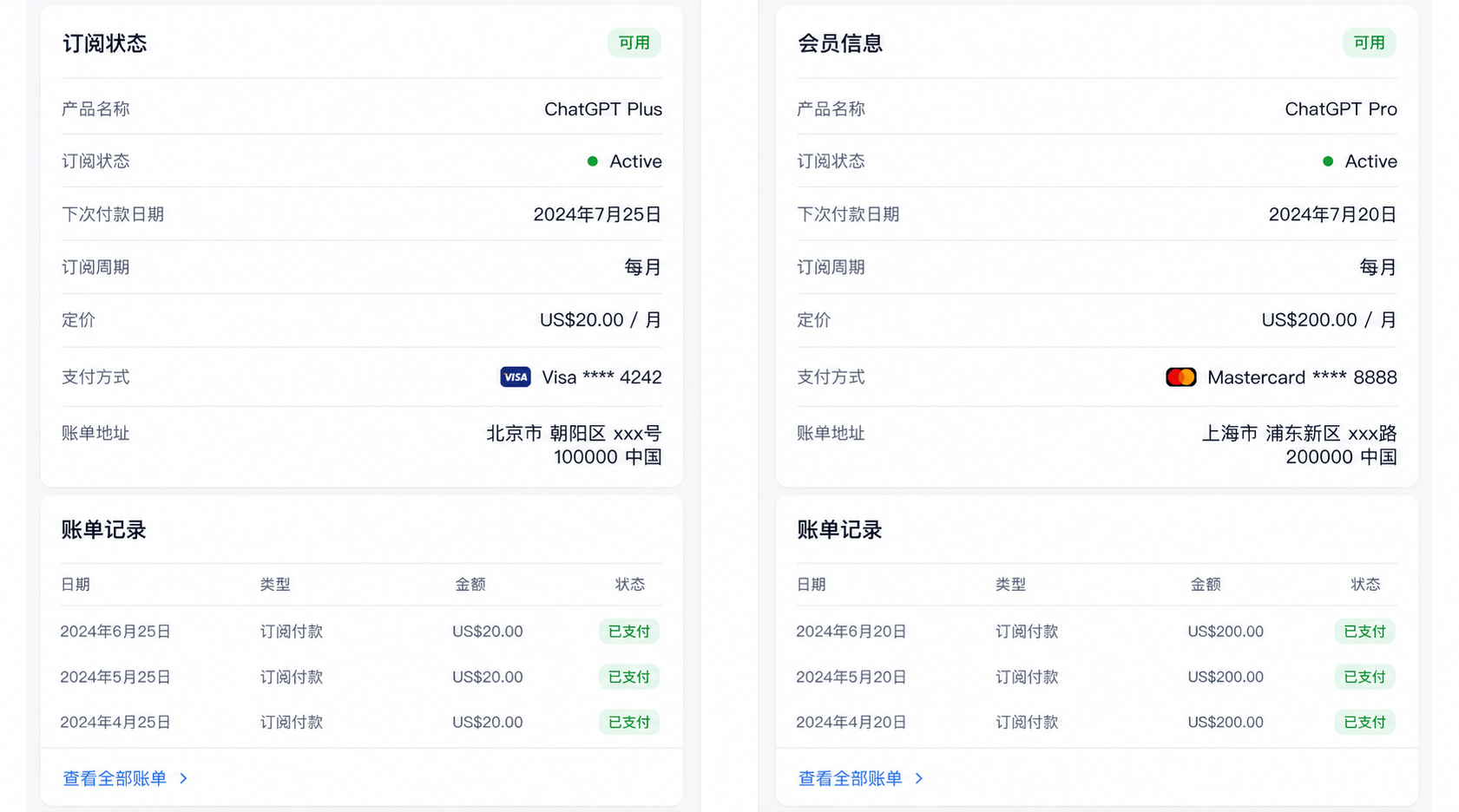Viewport: 1459px width, 812px height.
Task: Click 已支付 badge for 2024年5月20日
Action: (x=1364, y=677)
